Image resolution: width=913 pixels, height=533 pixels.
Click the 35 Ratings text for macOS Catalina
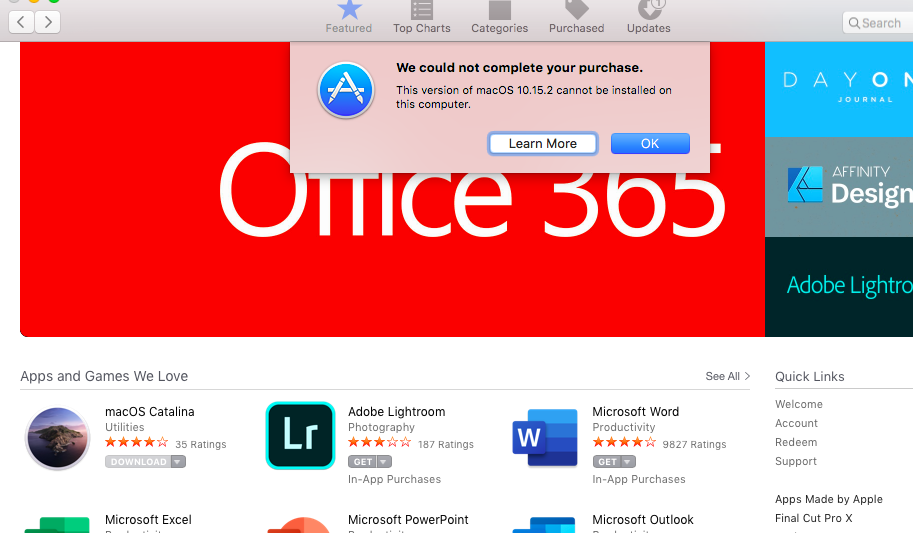click(200, 444)
